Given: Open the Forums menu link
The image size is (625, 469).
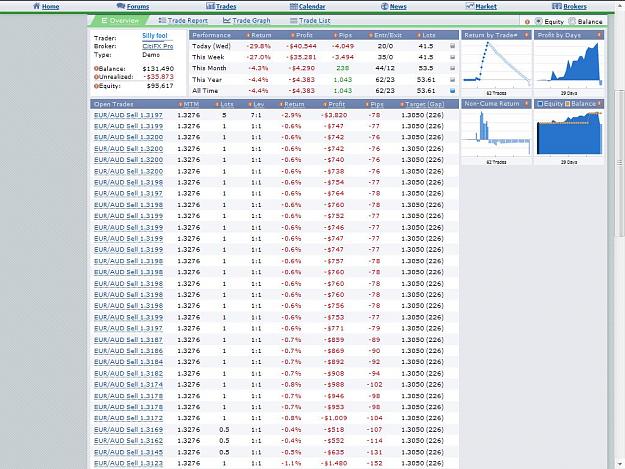Looking at the screenshot, I should click(x=138, y=6).
